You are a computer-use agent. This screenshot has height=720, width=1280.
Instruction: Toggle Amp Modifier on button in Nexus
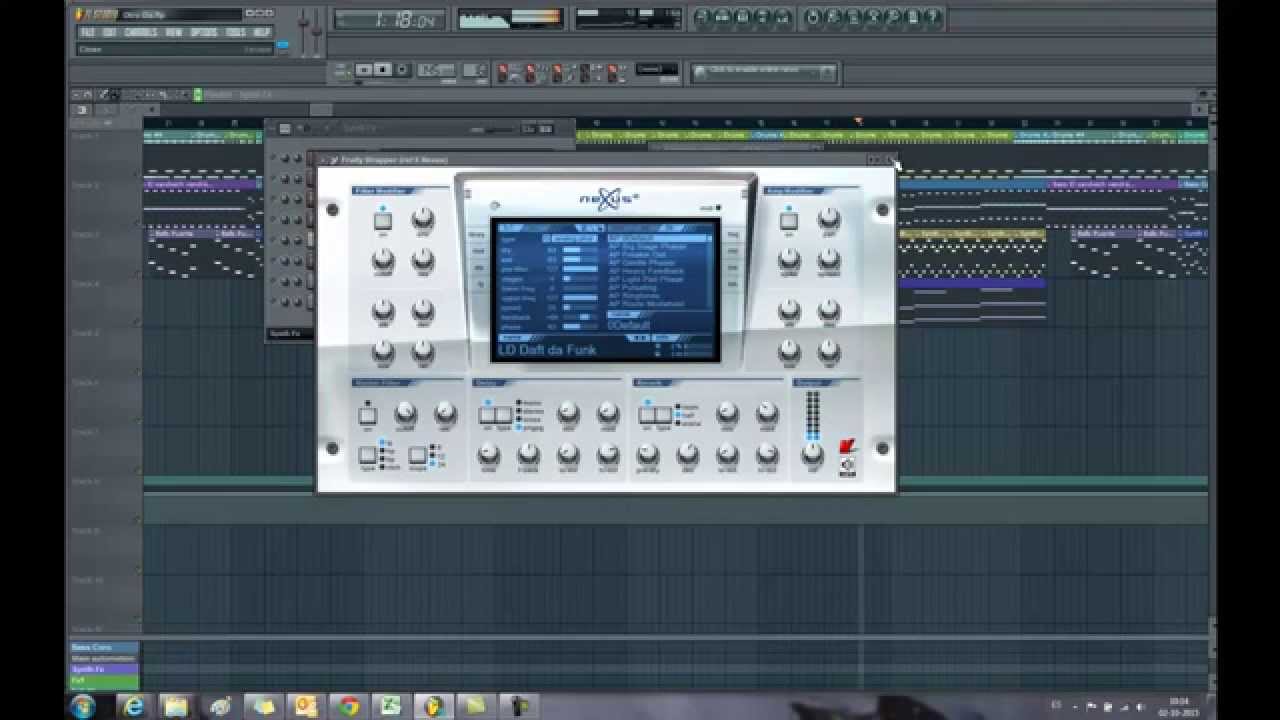tap(789, 220)
